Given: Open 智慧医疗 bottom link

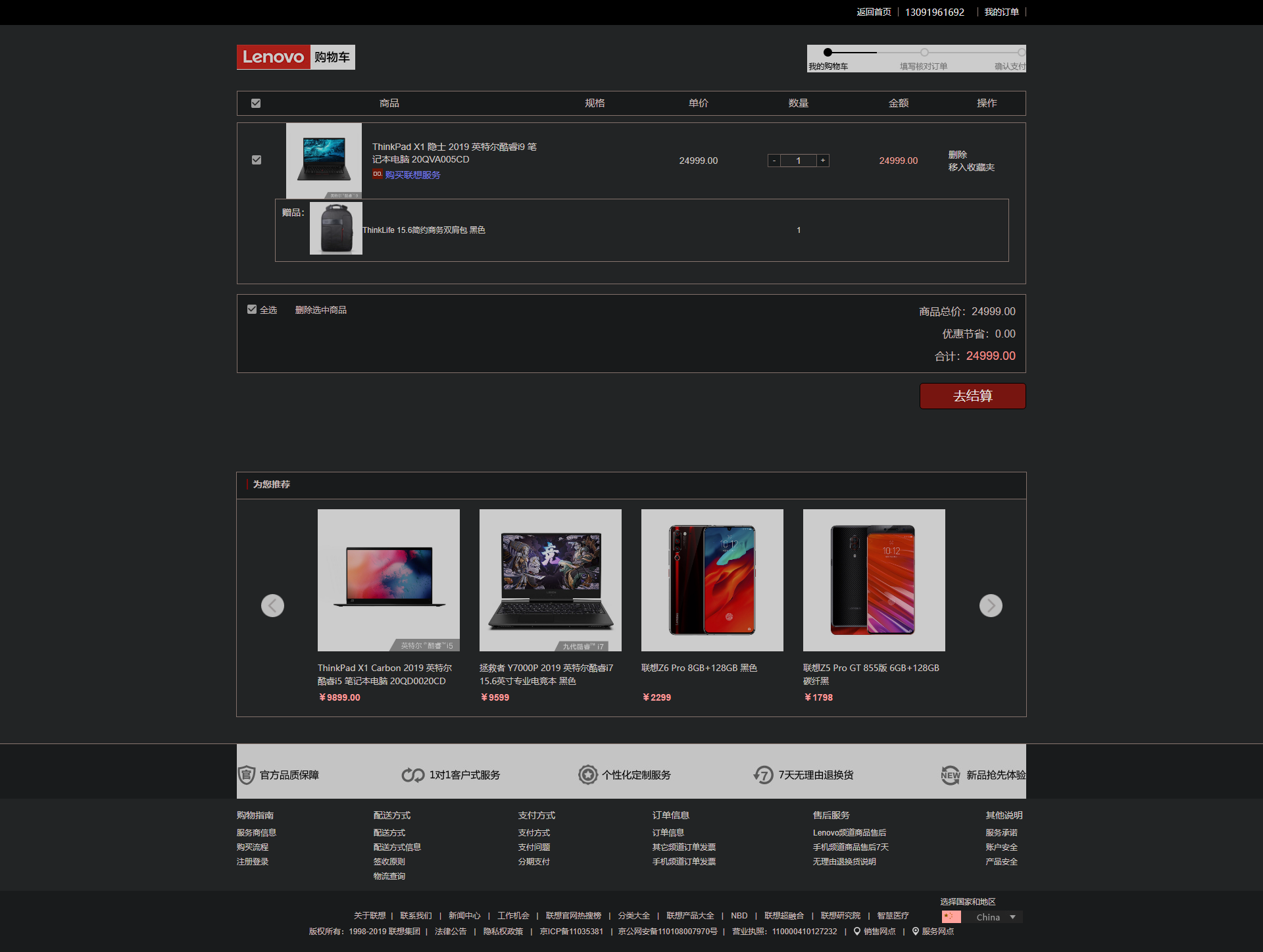Looking at the screenshot, I should tap(893, 916).
